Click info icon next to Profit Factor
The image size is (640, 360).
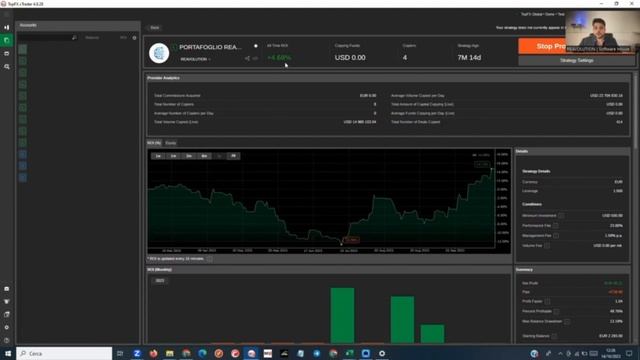547,301
